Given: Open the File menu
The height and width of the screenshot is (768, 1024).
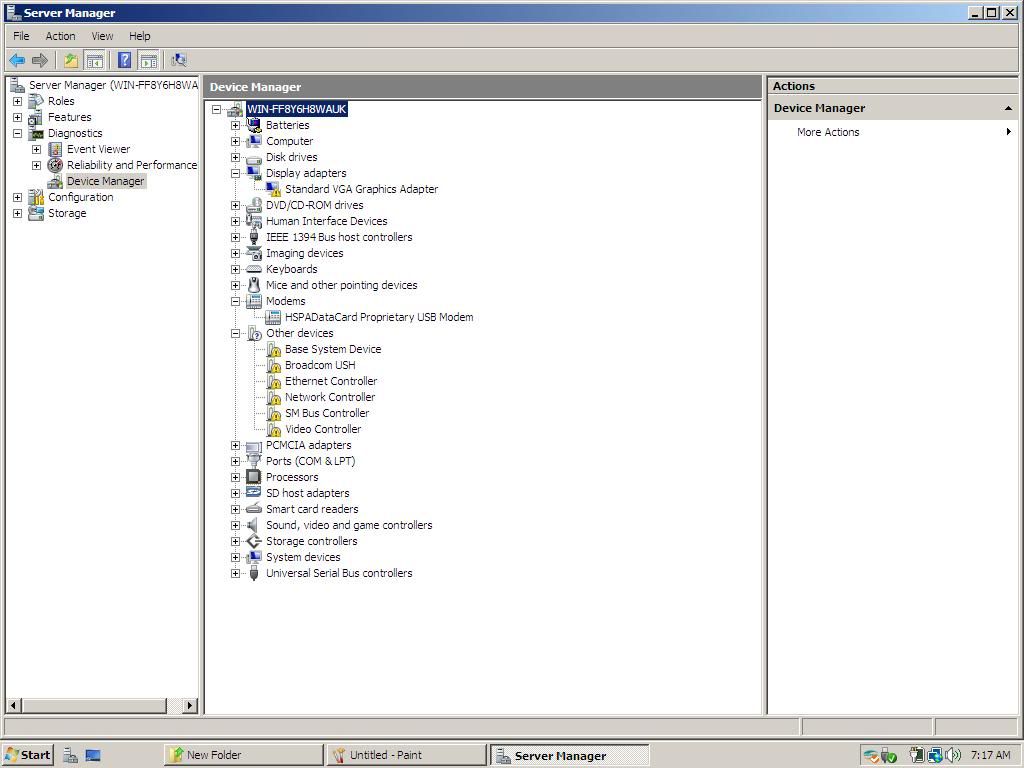Looking at the screenshot, I should pos(22,36).
